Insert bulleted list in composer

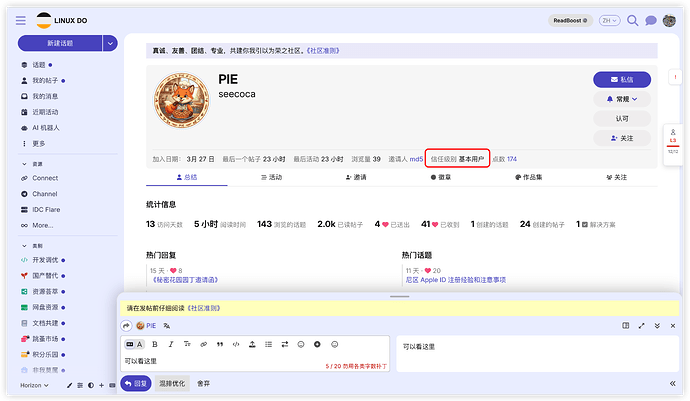pyautogui.click(x=268, y=344)
